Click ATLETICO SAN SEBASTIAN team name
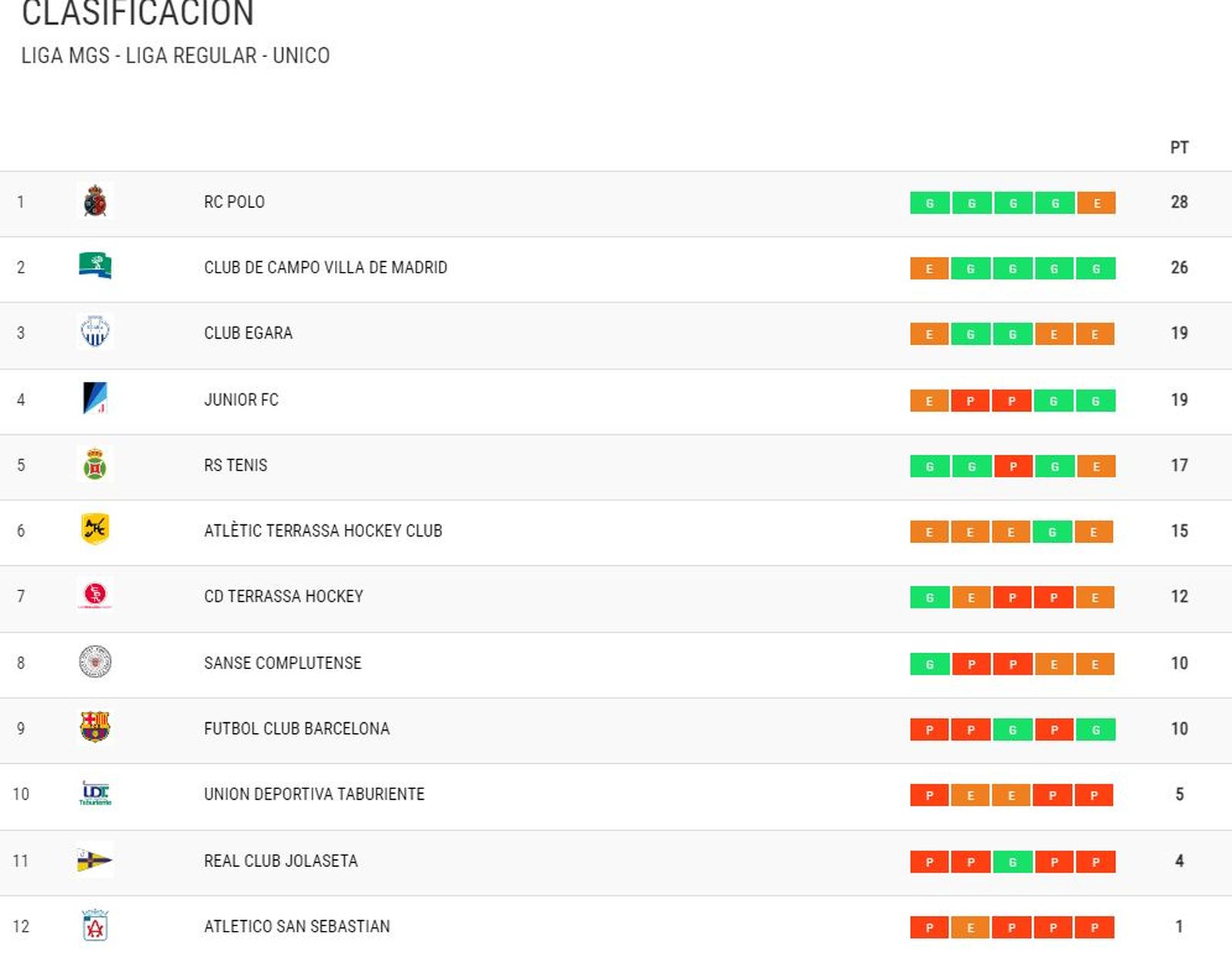Viewport: 1232px width, 957px height. coord(297,926)
